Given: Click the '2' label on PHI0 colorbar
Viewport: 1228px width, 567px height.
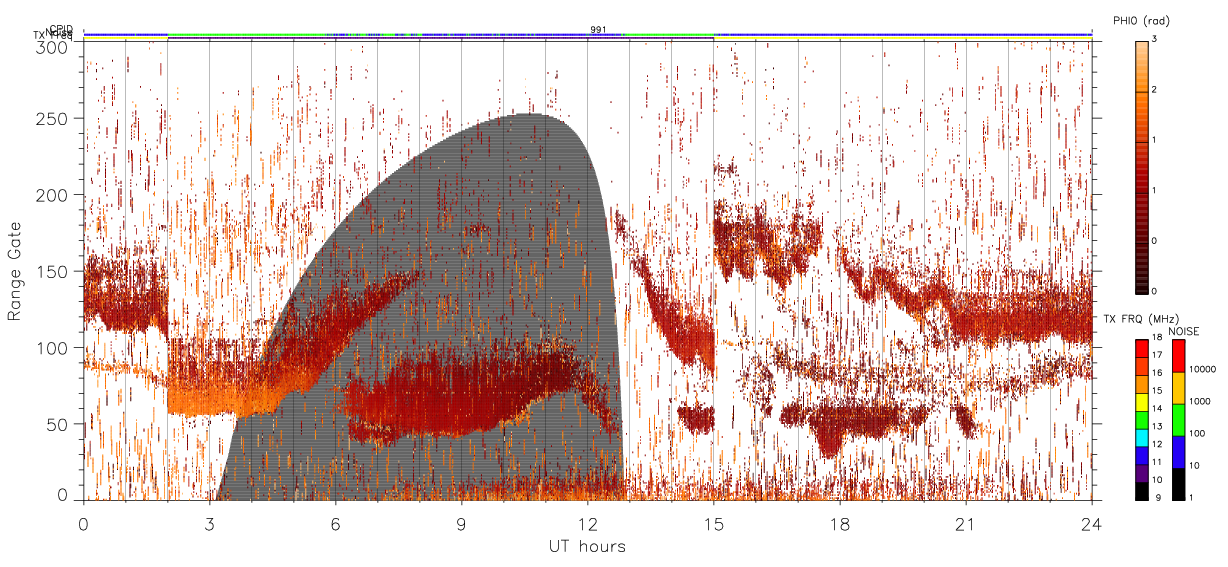Looking at the screenshot, I should (1155, 91).
